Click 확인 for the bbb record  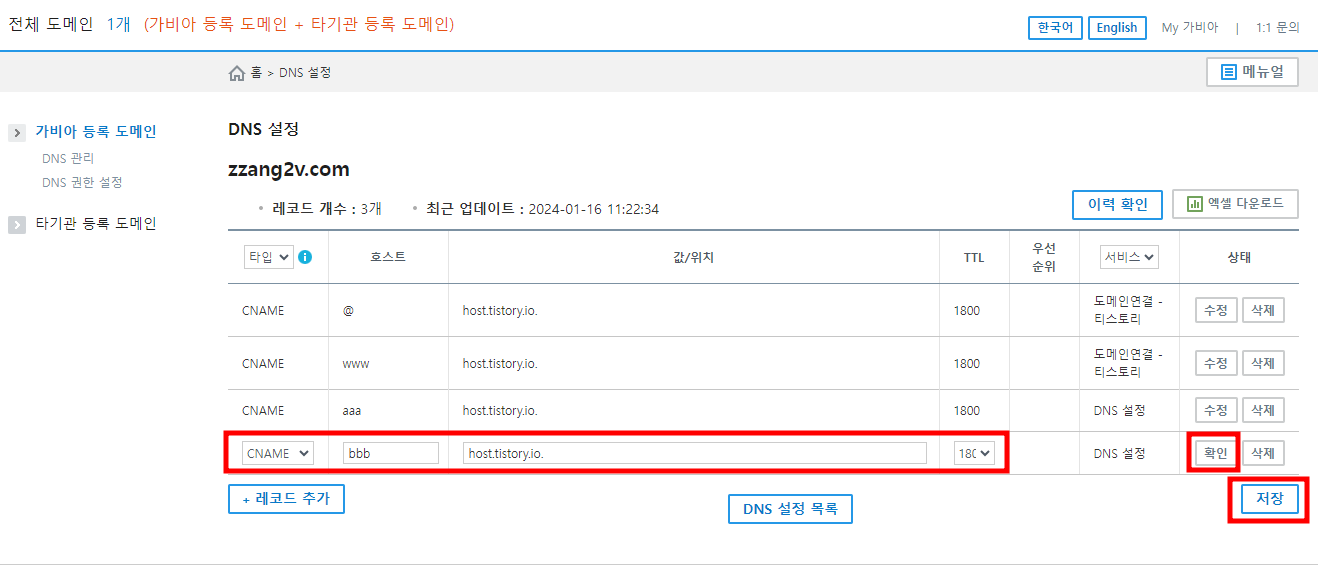coord(1216,453)
